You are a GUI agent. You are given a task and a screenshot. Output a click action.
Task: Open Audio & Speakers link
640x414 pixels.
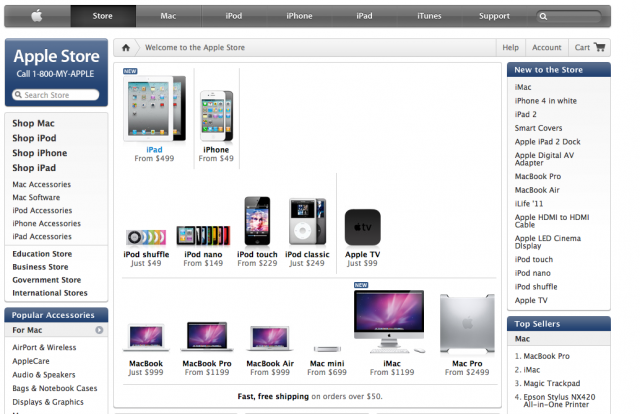(x=44, y=375)
